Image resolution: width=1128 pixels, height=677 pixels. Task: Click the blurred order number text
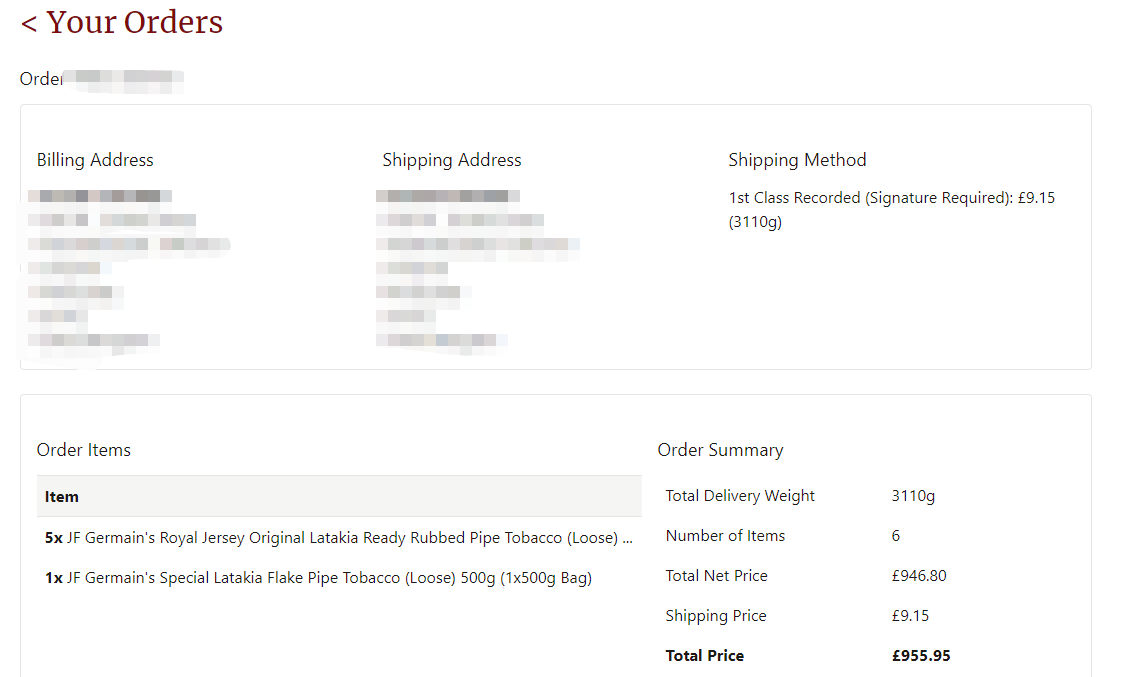(124, 79)
